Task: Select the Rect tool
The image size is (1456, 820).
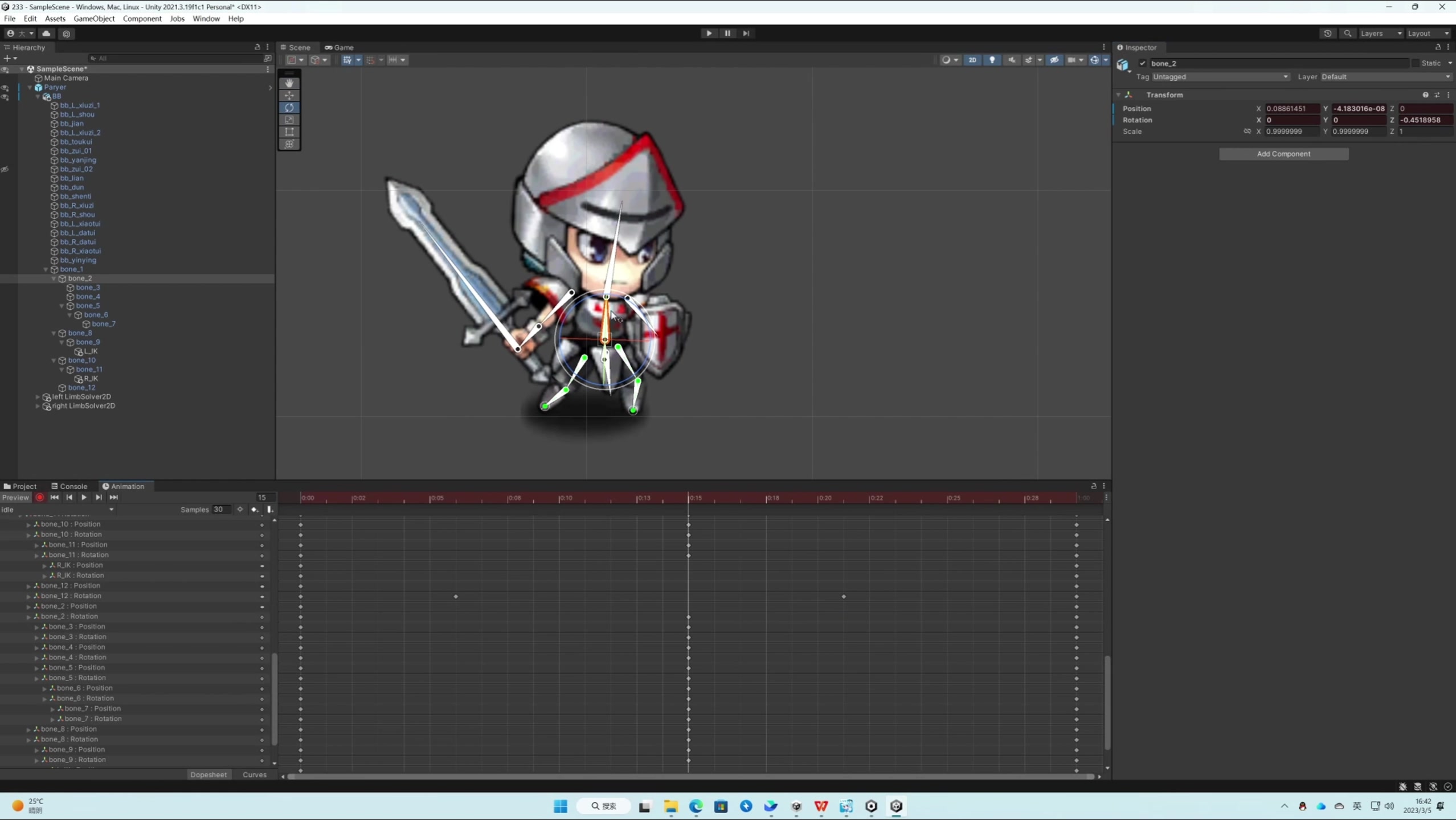Action: [x=290, y=132]
